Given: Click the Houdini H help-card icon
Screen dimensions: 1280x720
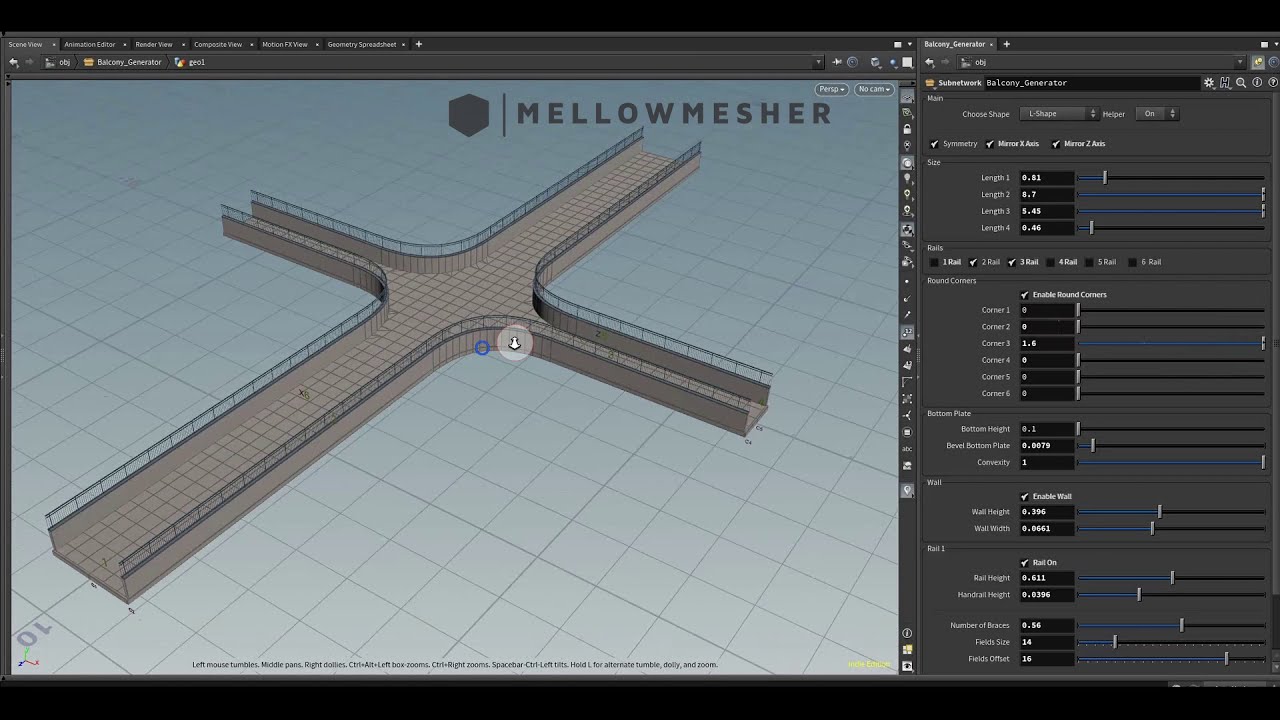Looking at the screenshot, I should point(1225,83).
